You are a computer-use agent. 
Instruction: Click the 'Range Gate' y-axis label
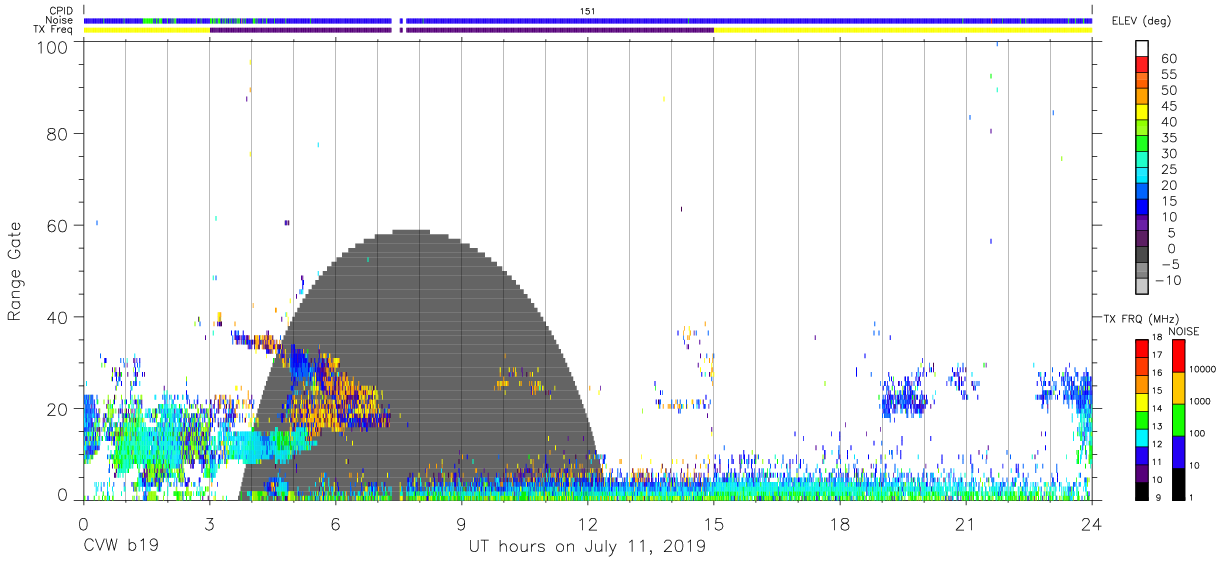click(15, 272)
